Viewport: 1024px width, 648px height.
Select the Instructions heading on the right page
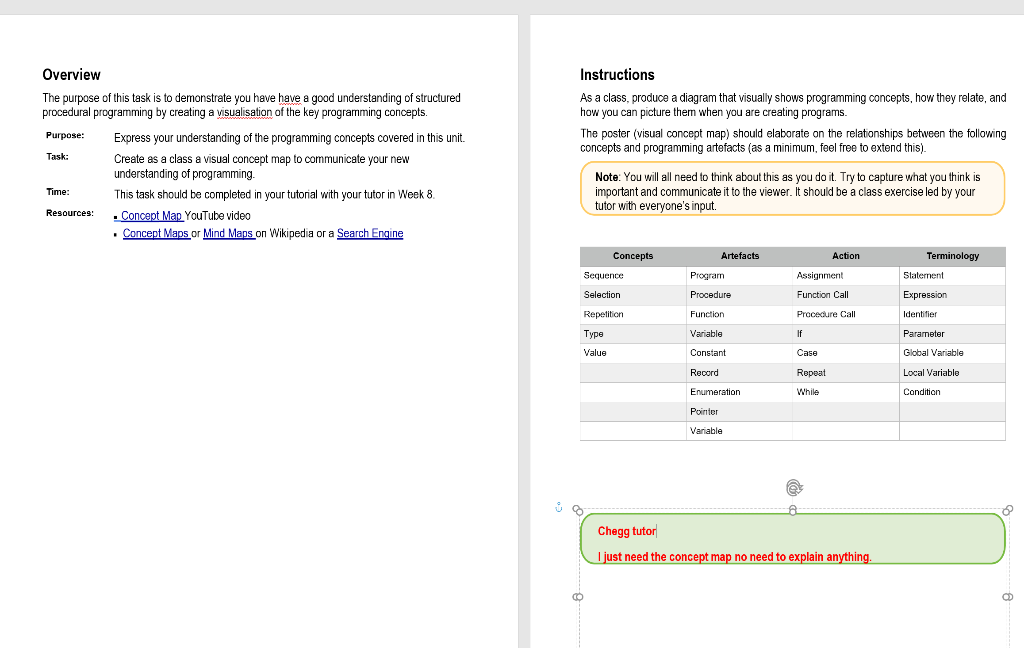click(x=617, y=74)
